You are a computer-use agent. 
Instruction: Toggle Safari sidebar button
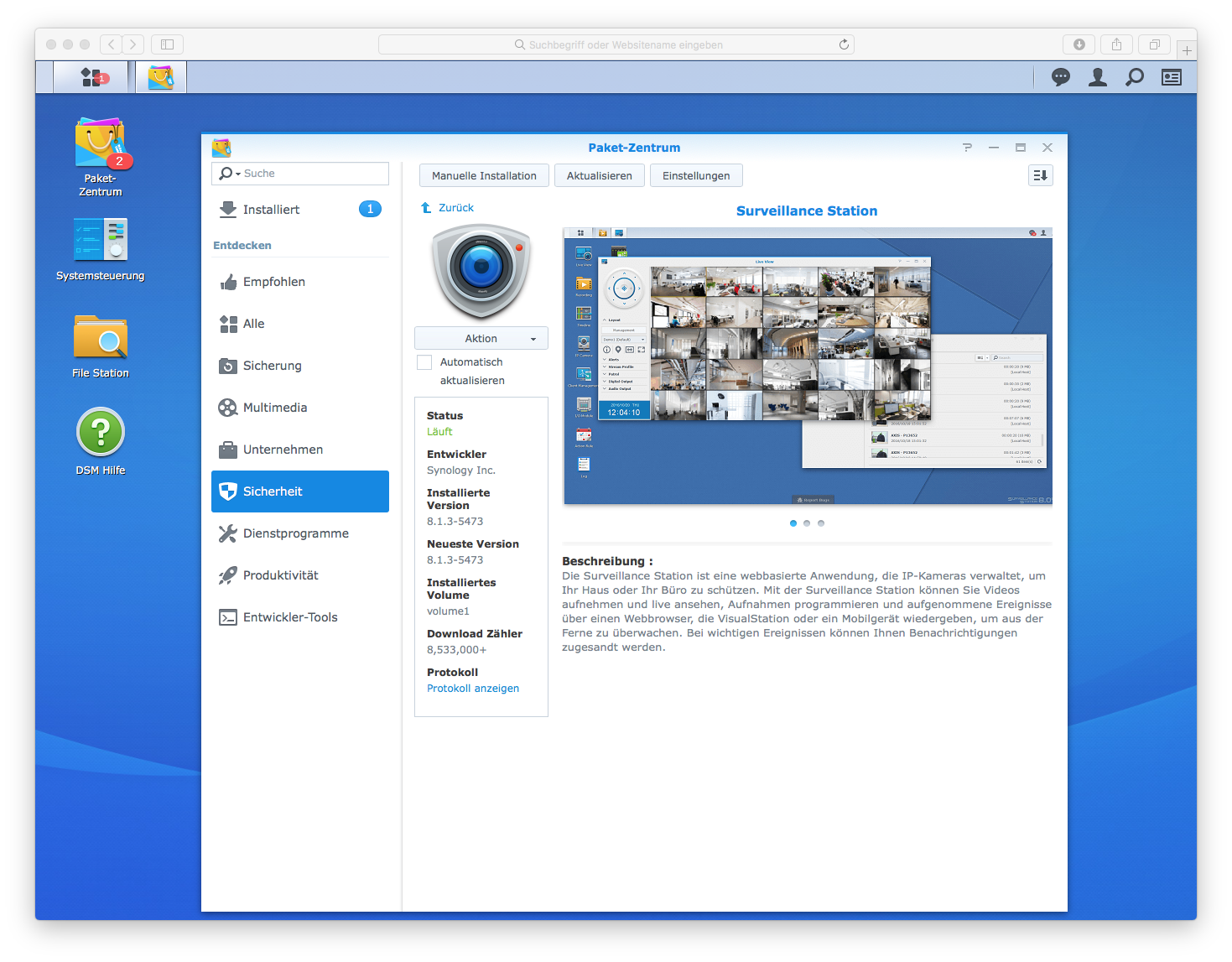pyautogui.click(x=167, y=44)
